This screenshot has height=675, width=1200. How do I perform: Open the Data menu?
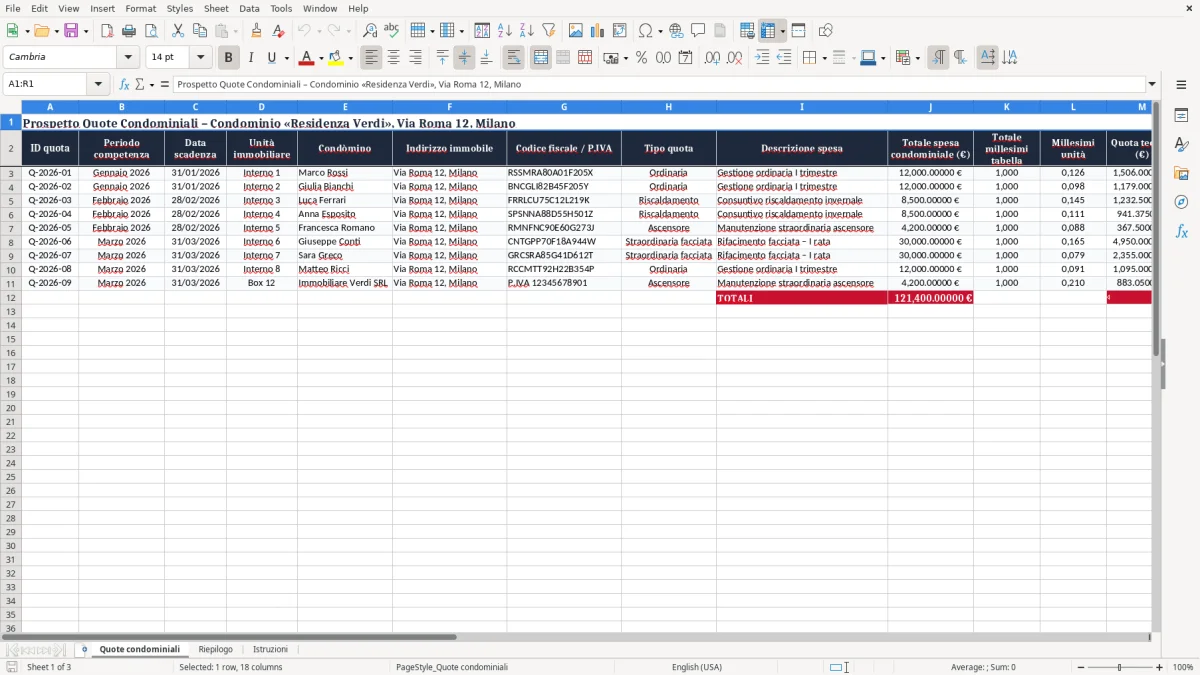click(249, 8)
